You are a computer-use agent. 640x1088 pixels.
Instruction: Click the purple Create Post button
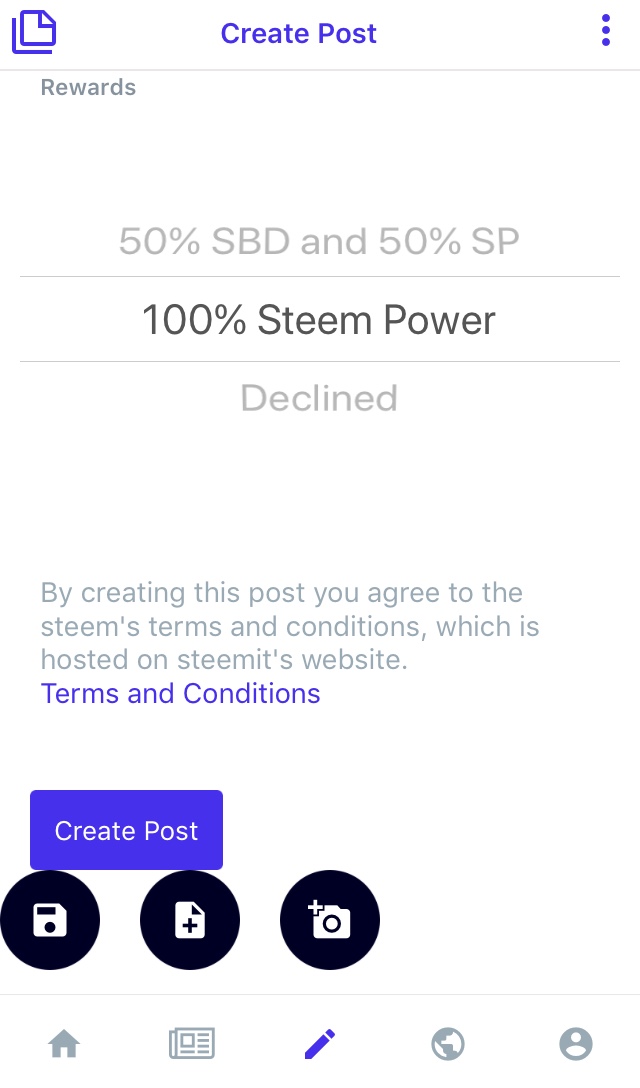[126, 830]
